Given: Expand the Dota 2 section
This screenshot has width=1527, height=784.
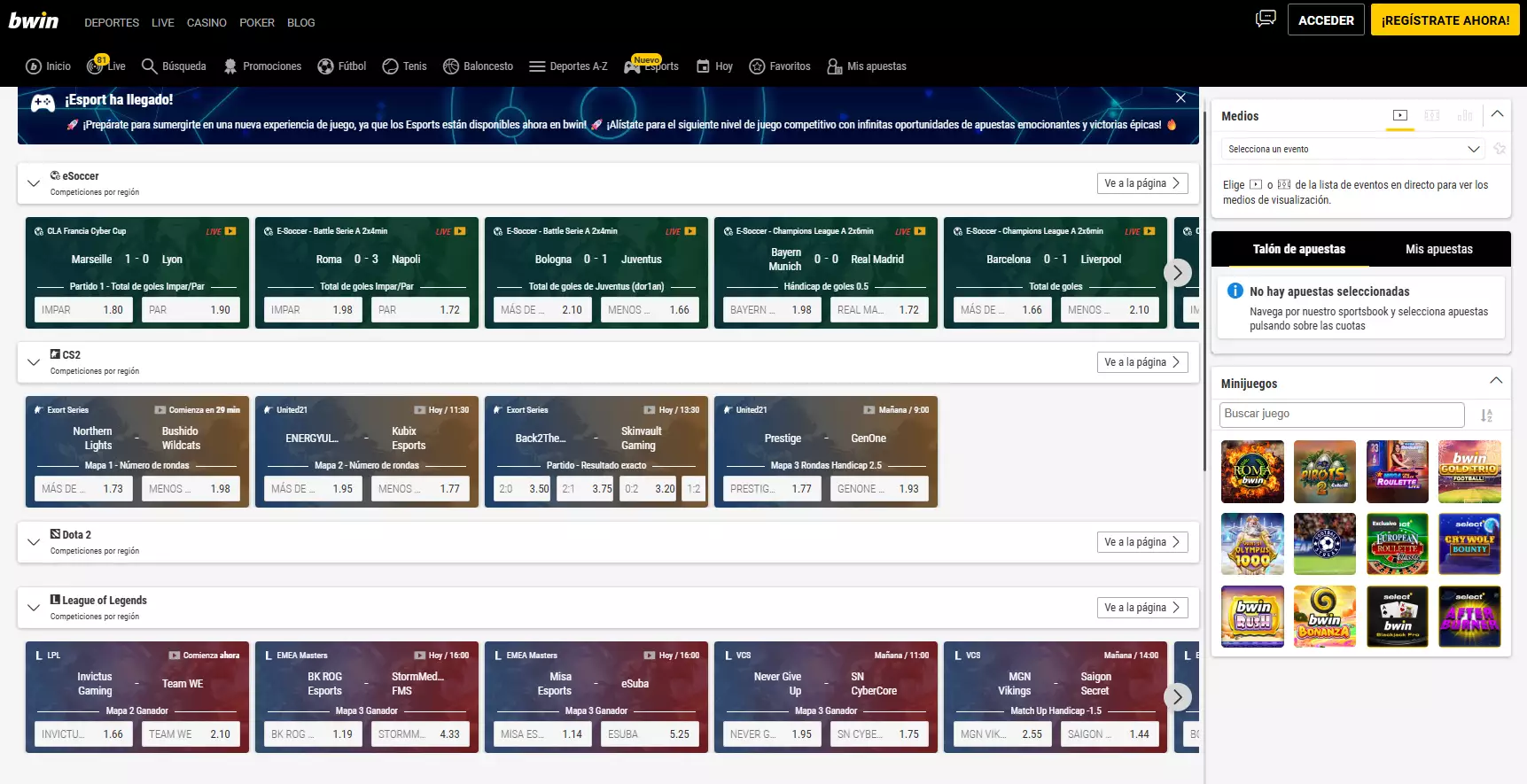Looking at the screenshot, I should (x=34, y=542).
